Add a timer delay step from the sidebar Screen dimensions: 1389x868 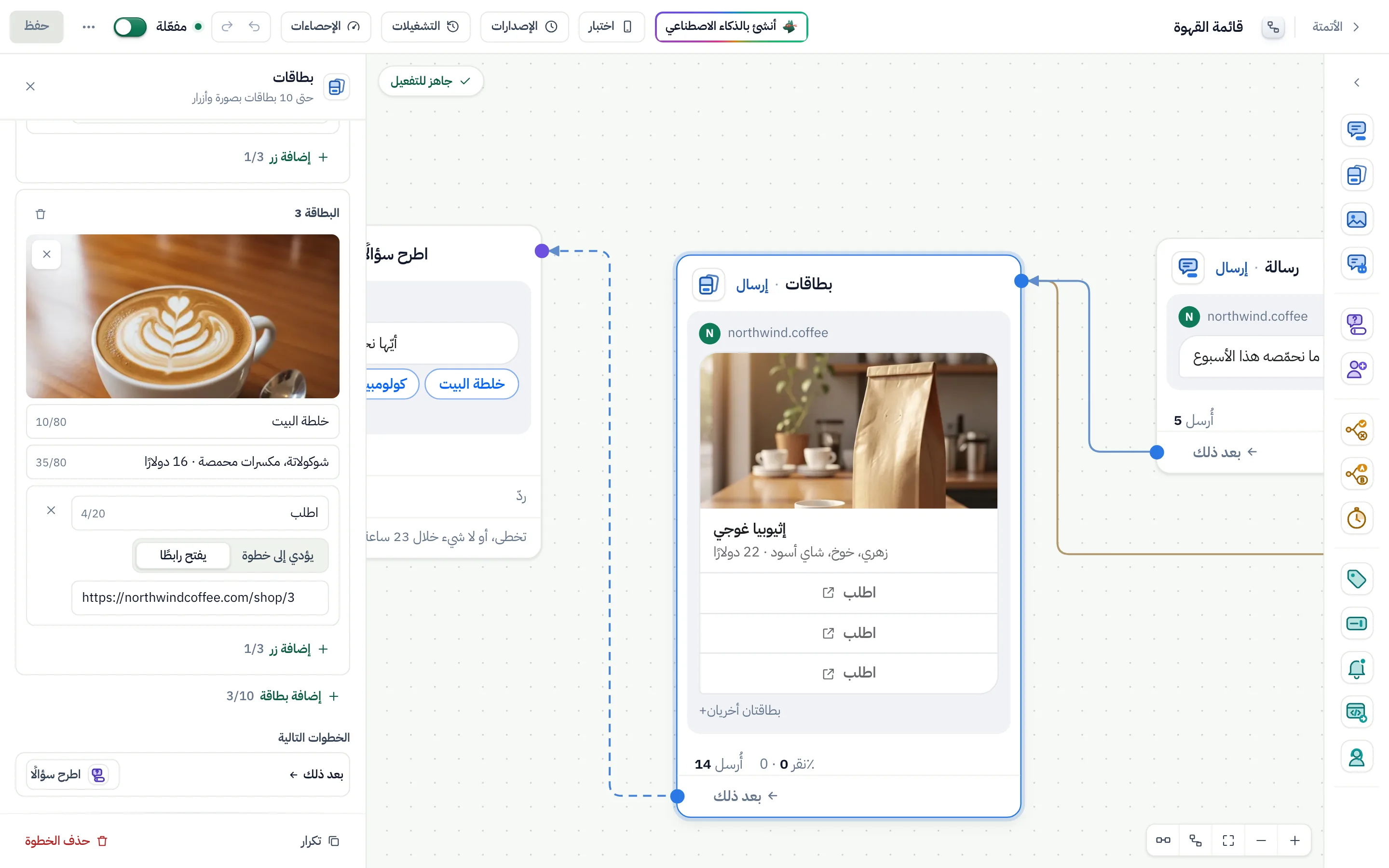click(x=1356, y=518)
